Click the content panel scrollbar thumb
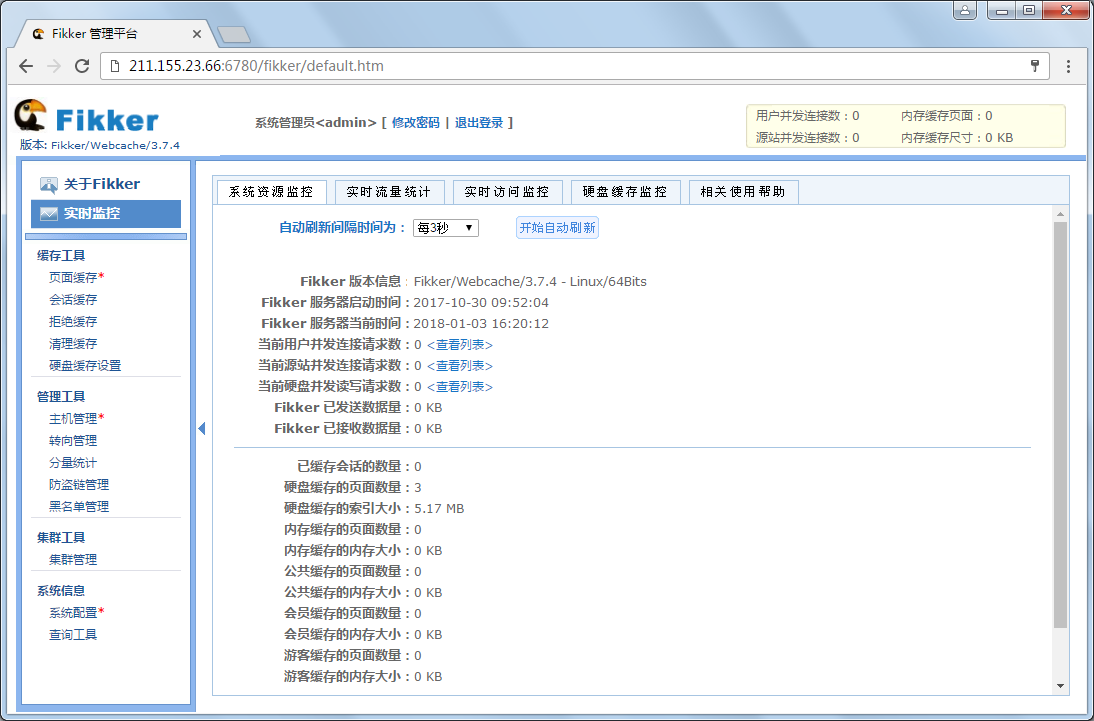 click(1061, 424)
